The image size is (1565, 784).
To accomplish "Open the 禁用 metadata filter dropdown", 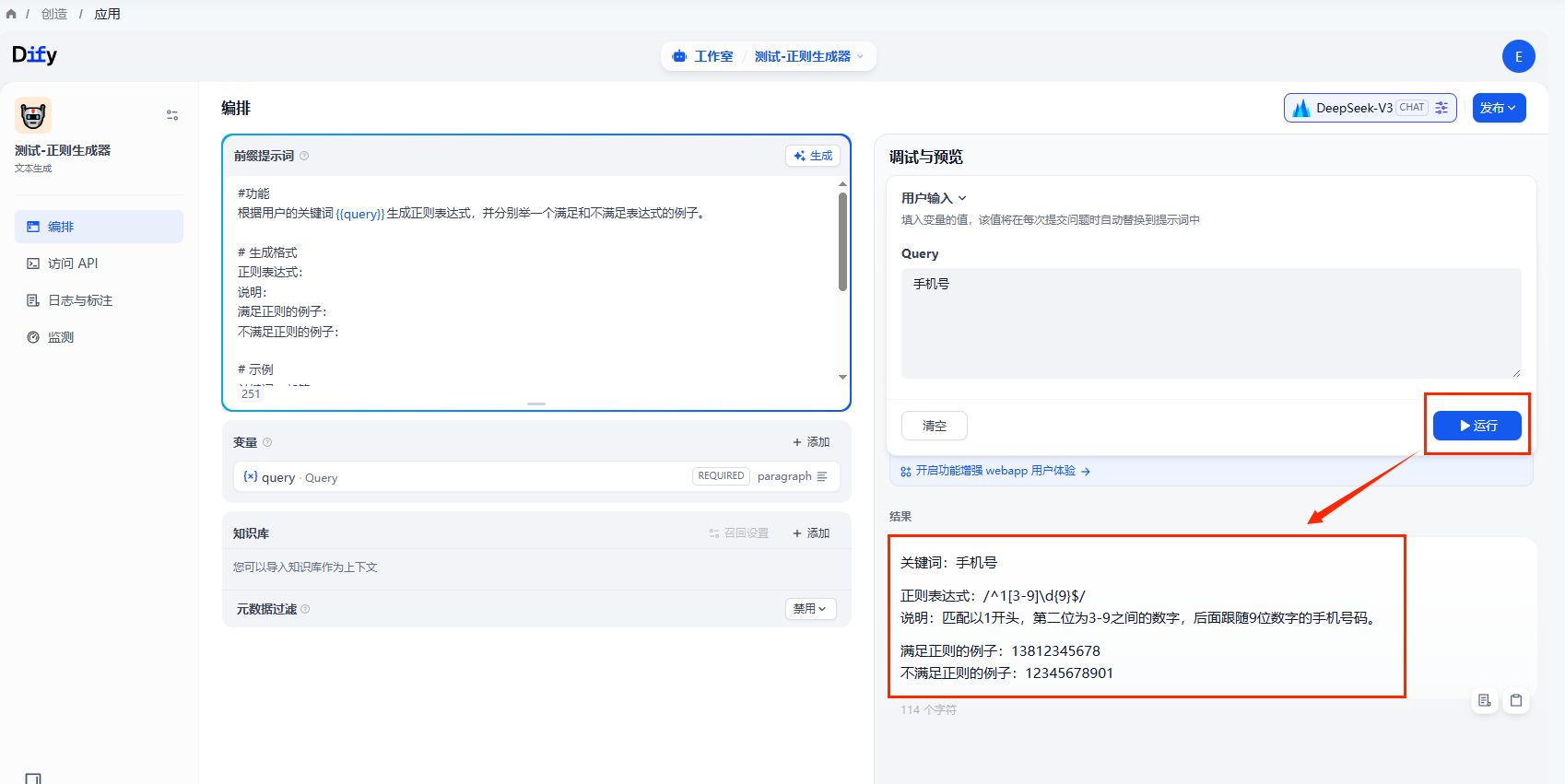I will click(x=811, y=609).
